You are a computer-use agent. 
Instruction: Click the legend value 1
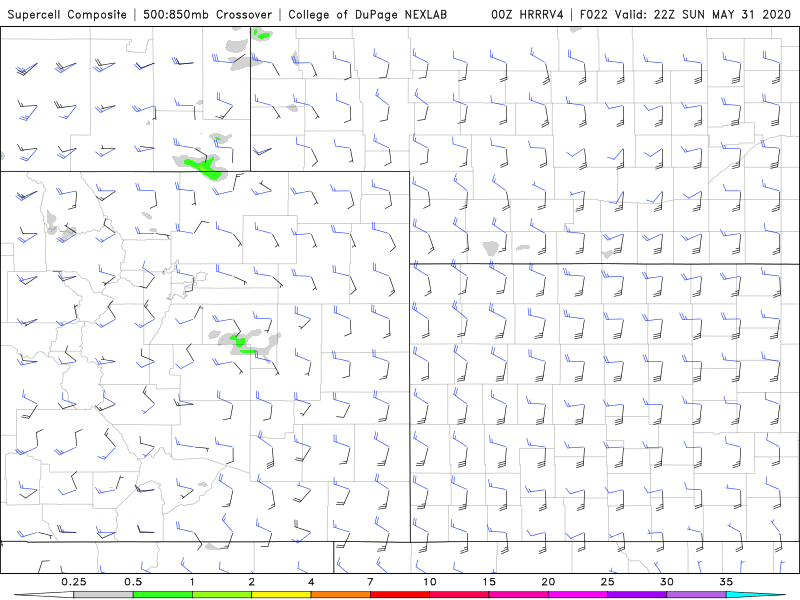tap(192, 582)
